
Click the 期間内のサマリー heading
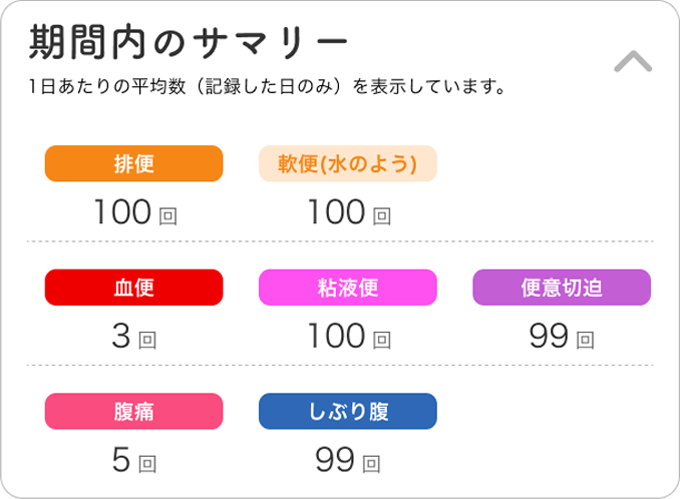click(x=188, y=42)
